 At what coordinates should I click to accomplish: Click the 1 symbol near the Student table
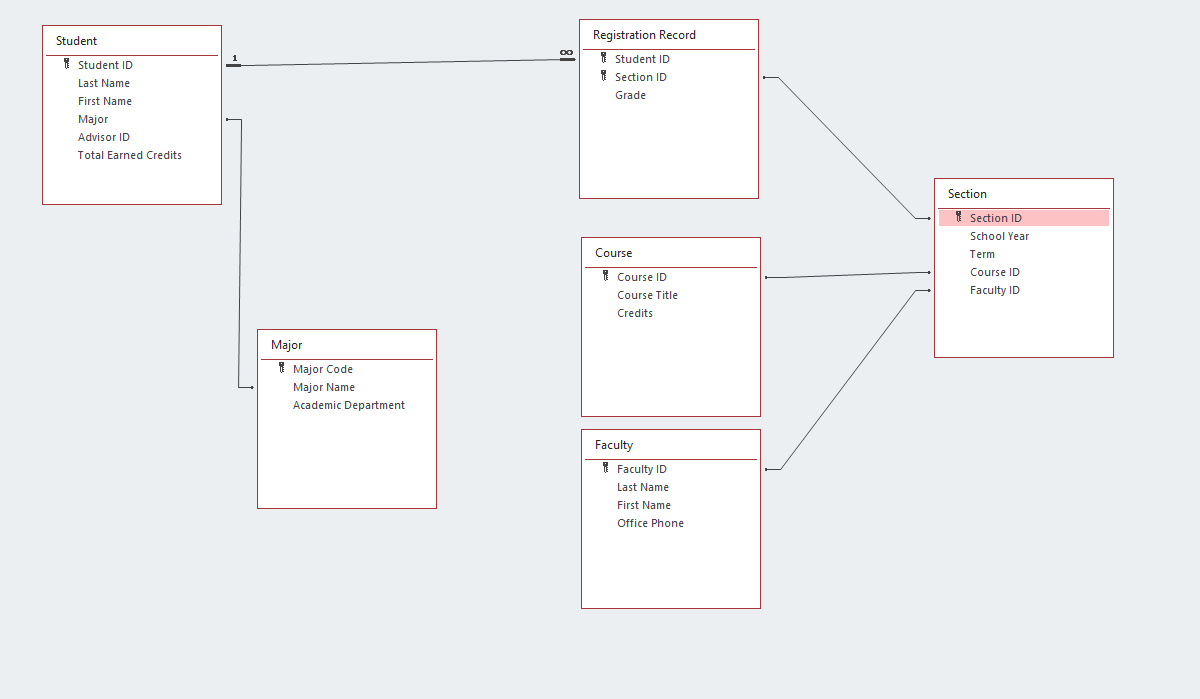[x=234, y=58]
